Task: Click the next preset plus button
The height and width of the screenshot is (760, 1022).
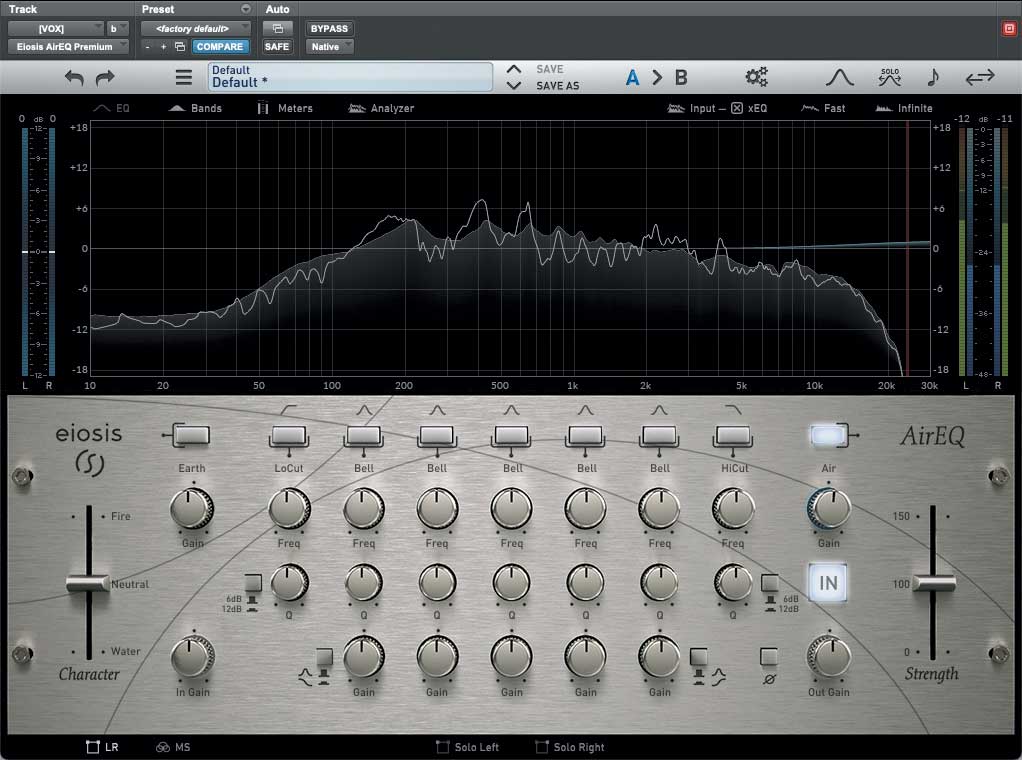Action: point(164,47)
